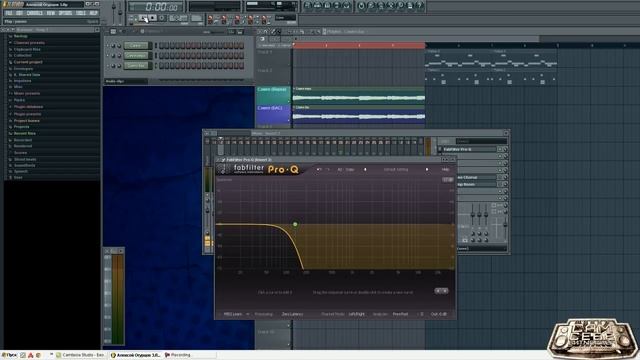Screen dimensions: 640x360
Task: Expand the Mixer presets folder
Action: click(x=27, y=93)
